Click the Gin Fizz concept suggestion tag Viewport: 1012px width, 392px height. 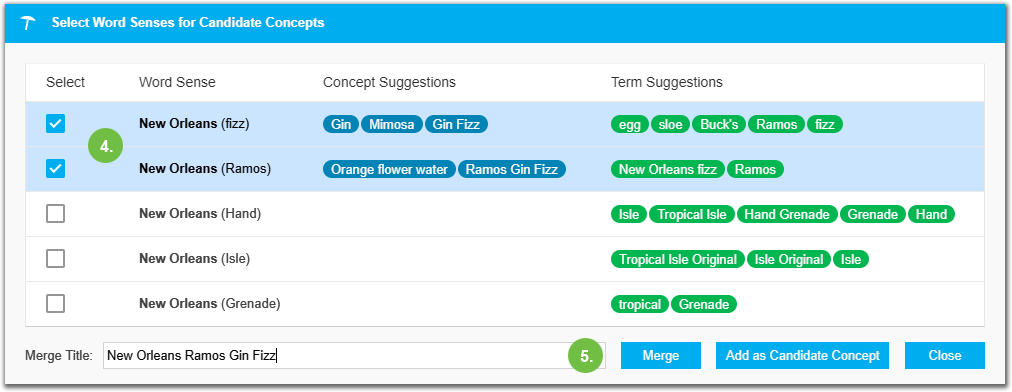tap(456, 124)
